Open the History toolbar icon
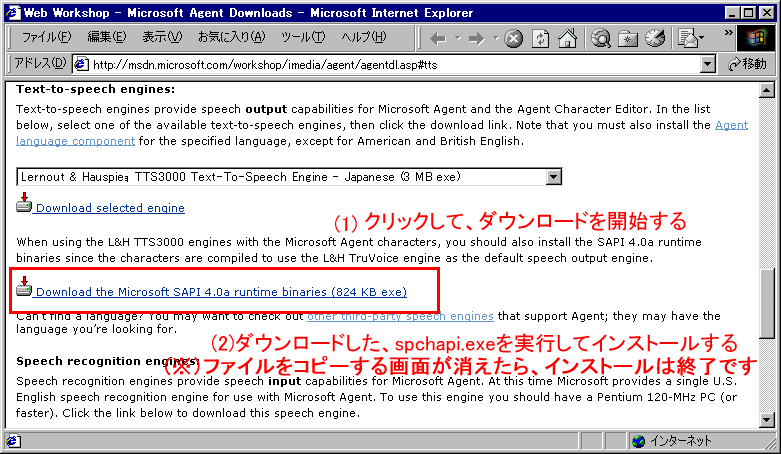This screenshot has height=454, width=781. (655, 38)
